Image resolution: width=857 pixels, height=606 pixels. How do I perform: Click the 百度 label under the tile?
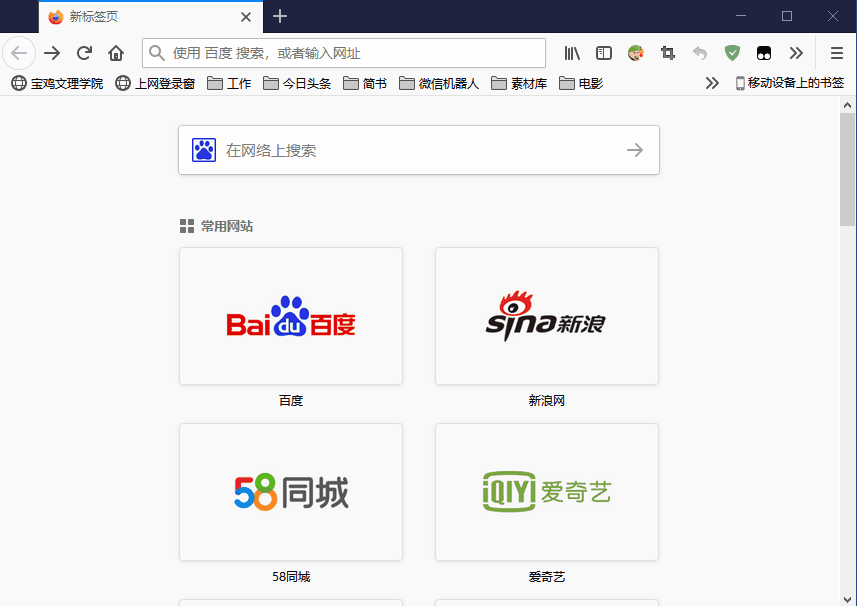[x=291, y=401]
